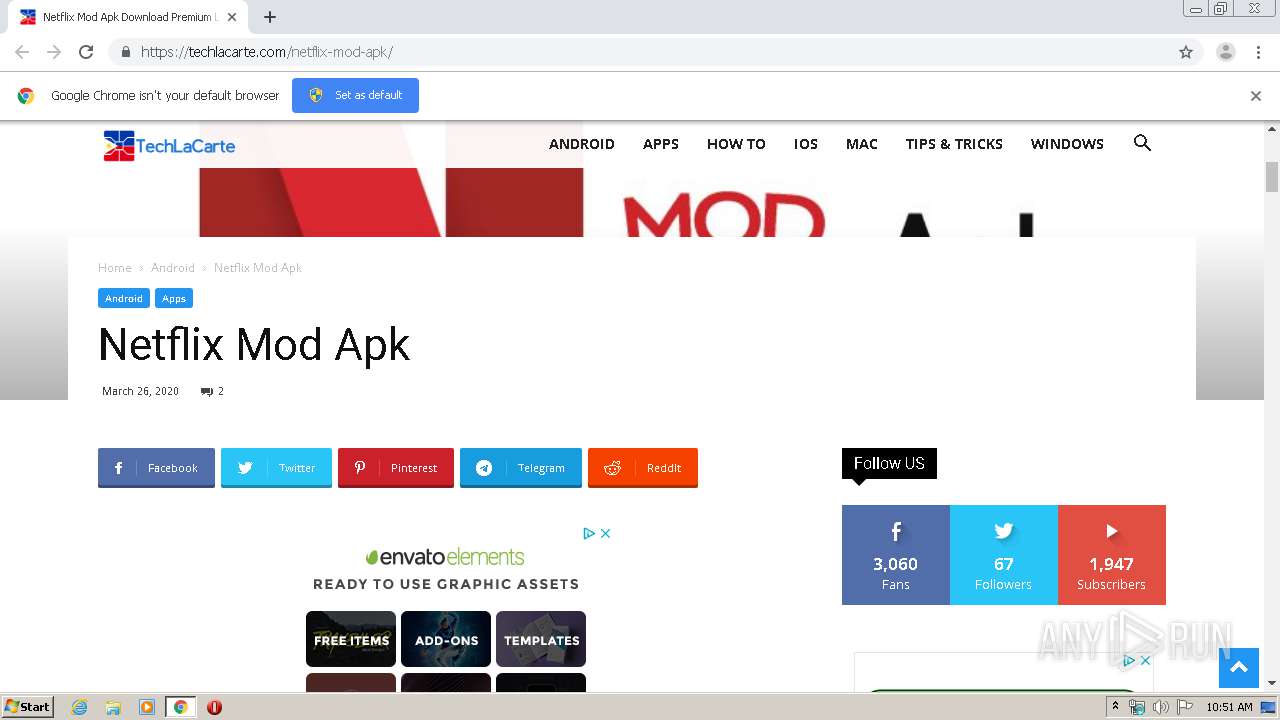
Task: View site info via padlock icon
Action: point(125,52)
